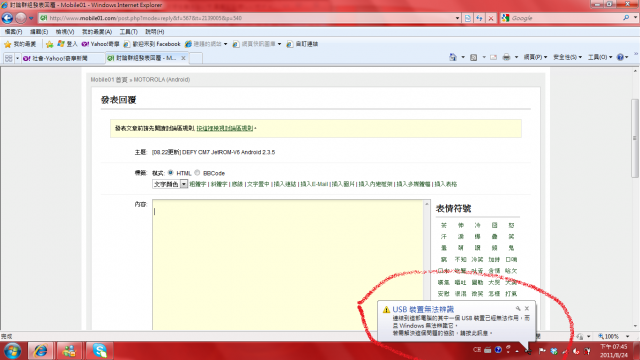Open the 工具(T) menu in menu bar
The image size is (640, 360).
pos(128,31)
